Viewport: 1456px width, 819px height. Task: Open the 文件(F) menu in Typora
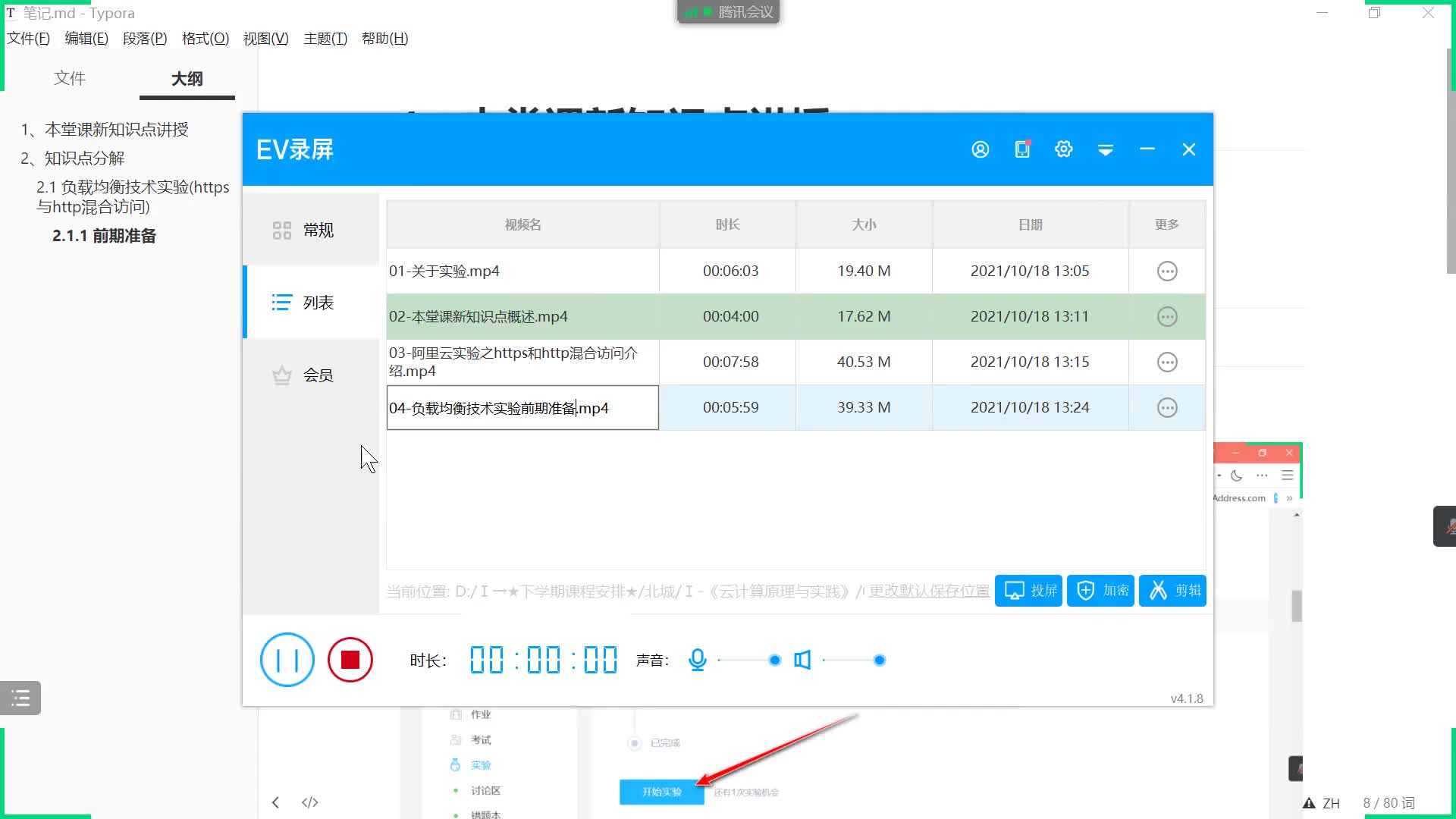pos(28,38)
